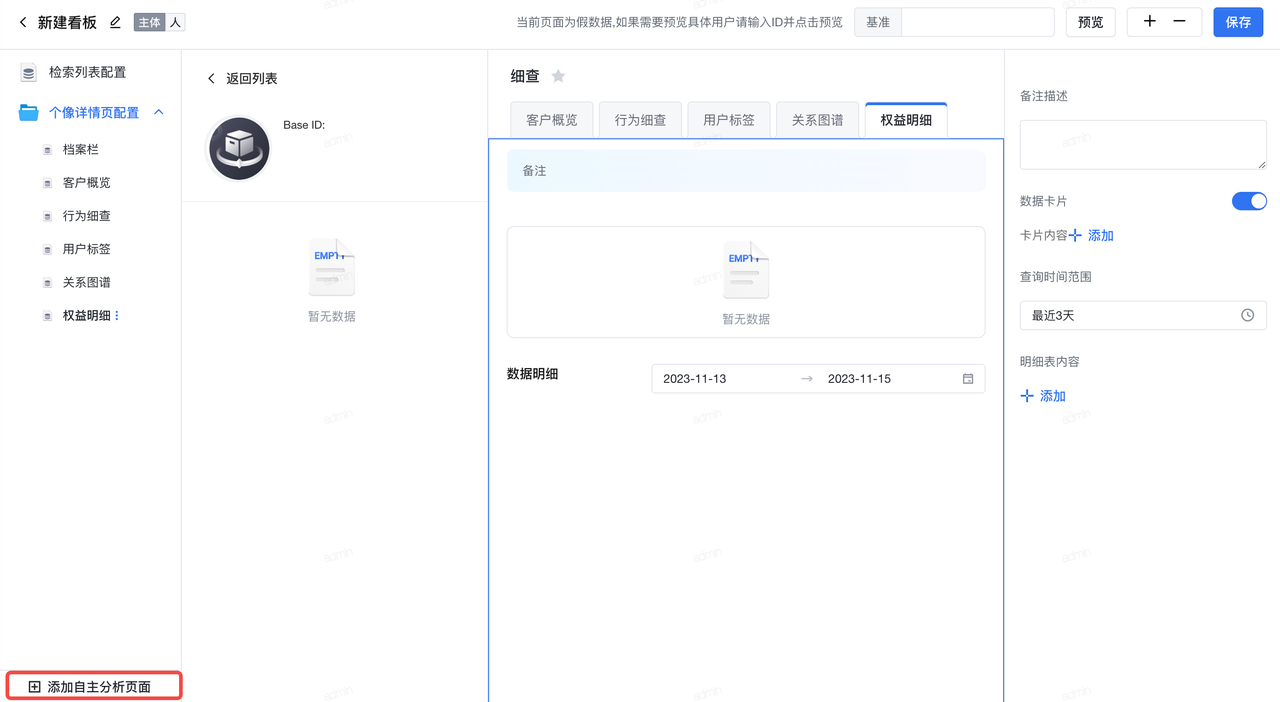Click the 预览 button

[x=1090, y=22]
